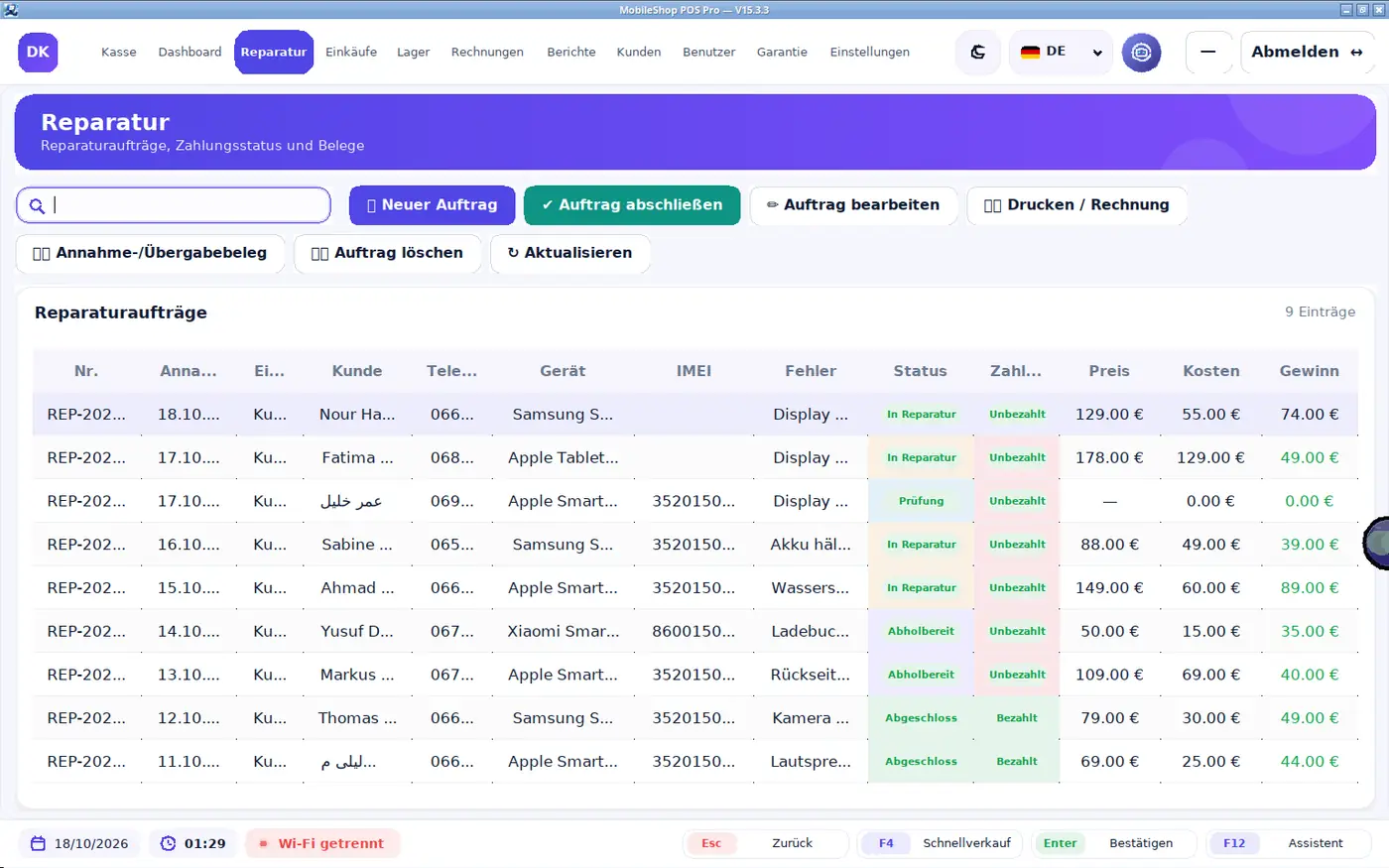Sort by the Gewinn column header
Image resolution: width=1389 pixels, height=868 pixels.
1309,371
